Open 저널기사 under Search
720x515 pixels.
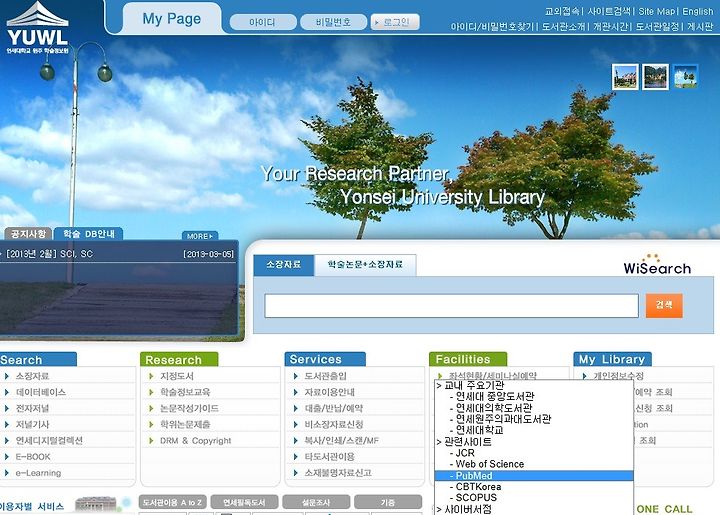[x=32, y=425]
